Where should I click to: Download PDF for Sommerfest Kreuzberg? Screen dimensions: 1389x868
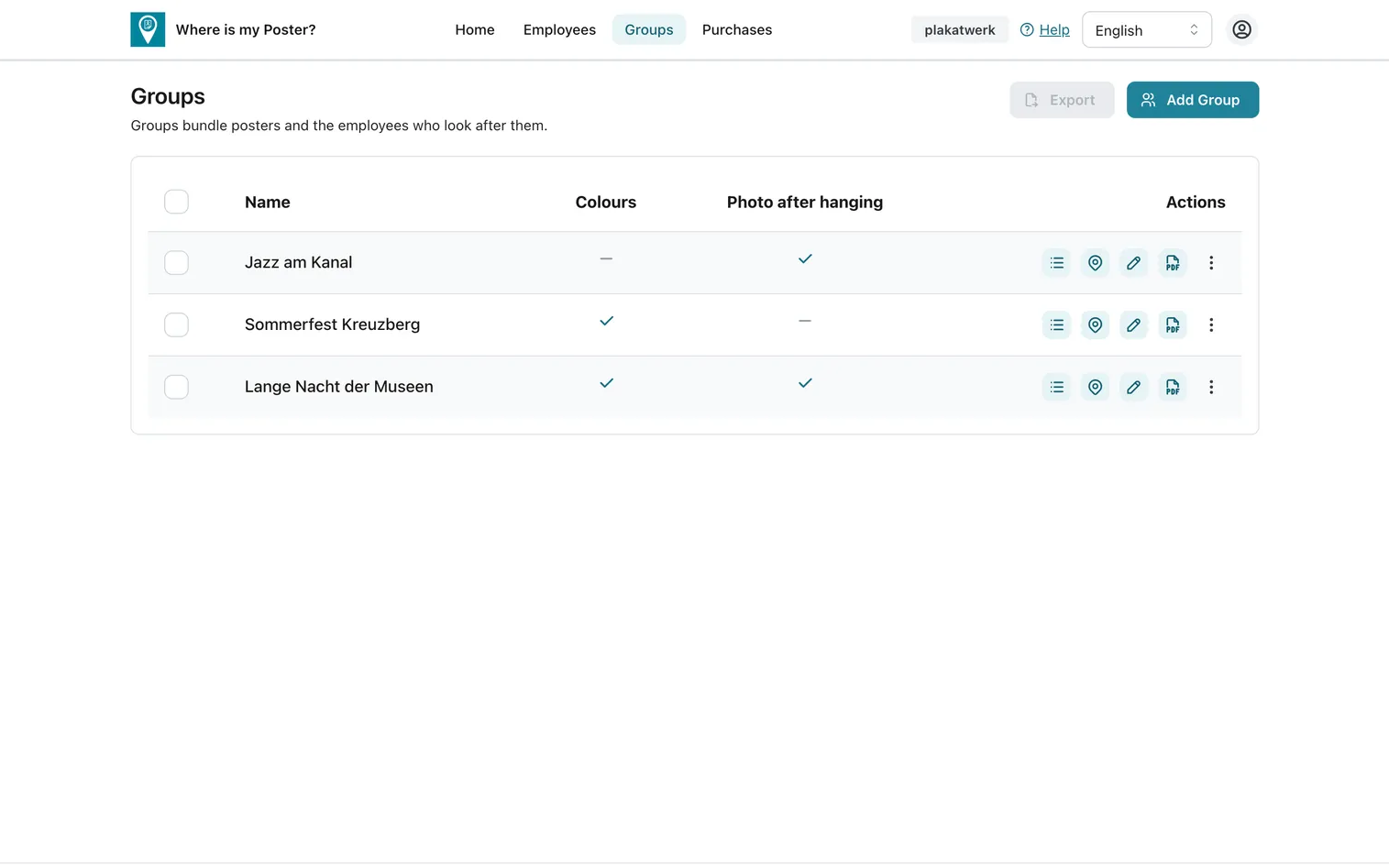point(1173,324)
